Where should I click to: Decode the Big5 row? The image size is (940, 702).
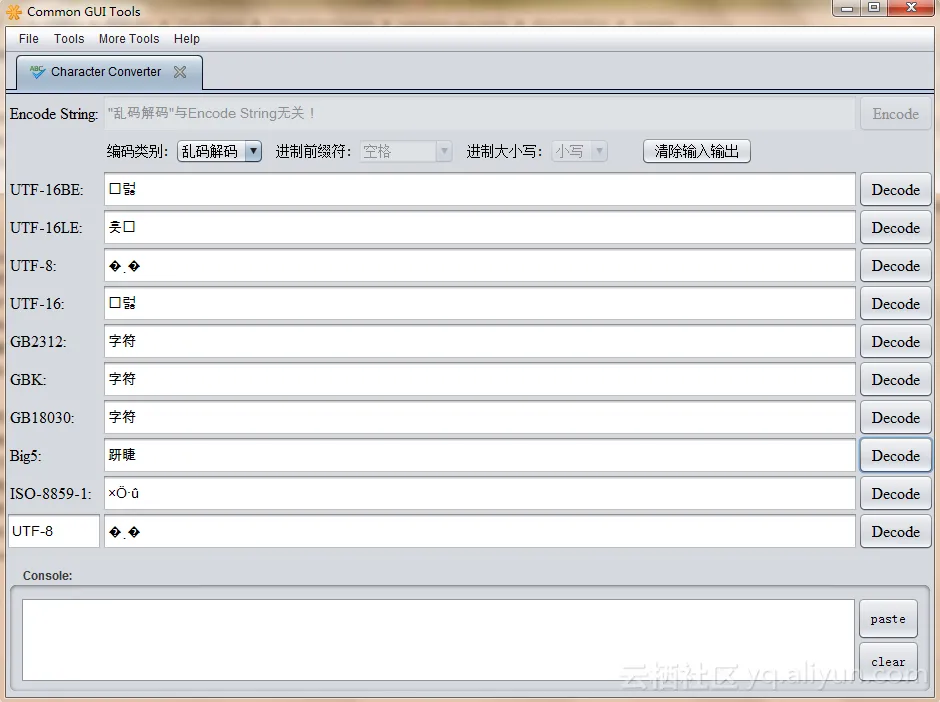pos(895,456)
